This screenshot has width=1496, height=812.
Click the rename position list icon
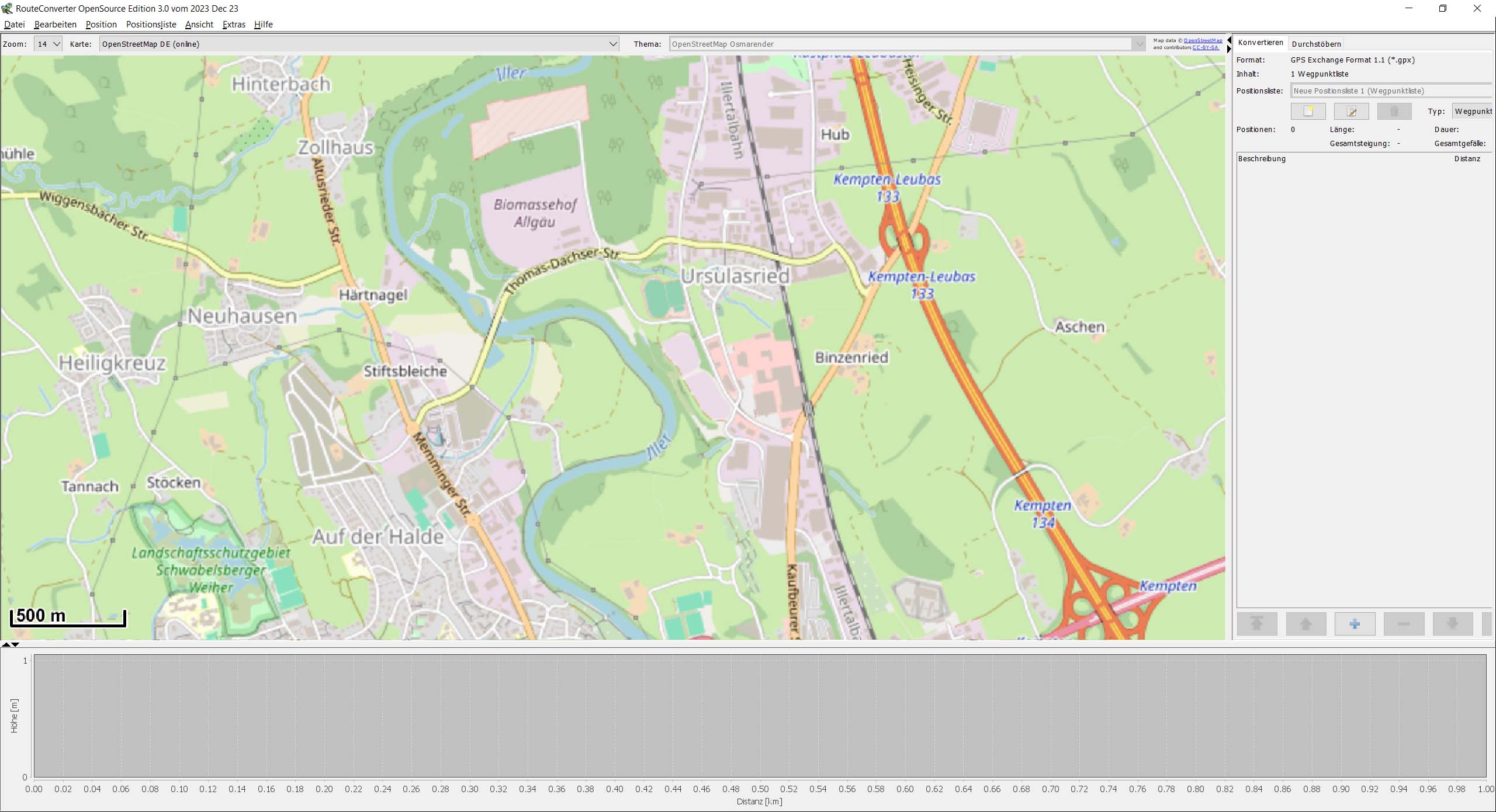pyautogui.click(x=1351, y=111)
